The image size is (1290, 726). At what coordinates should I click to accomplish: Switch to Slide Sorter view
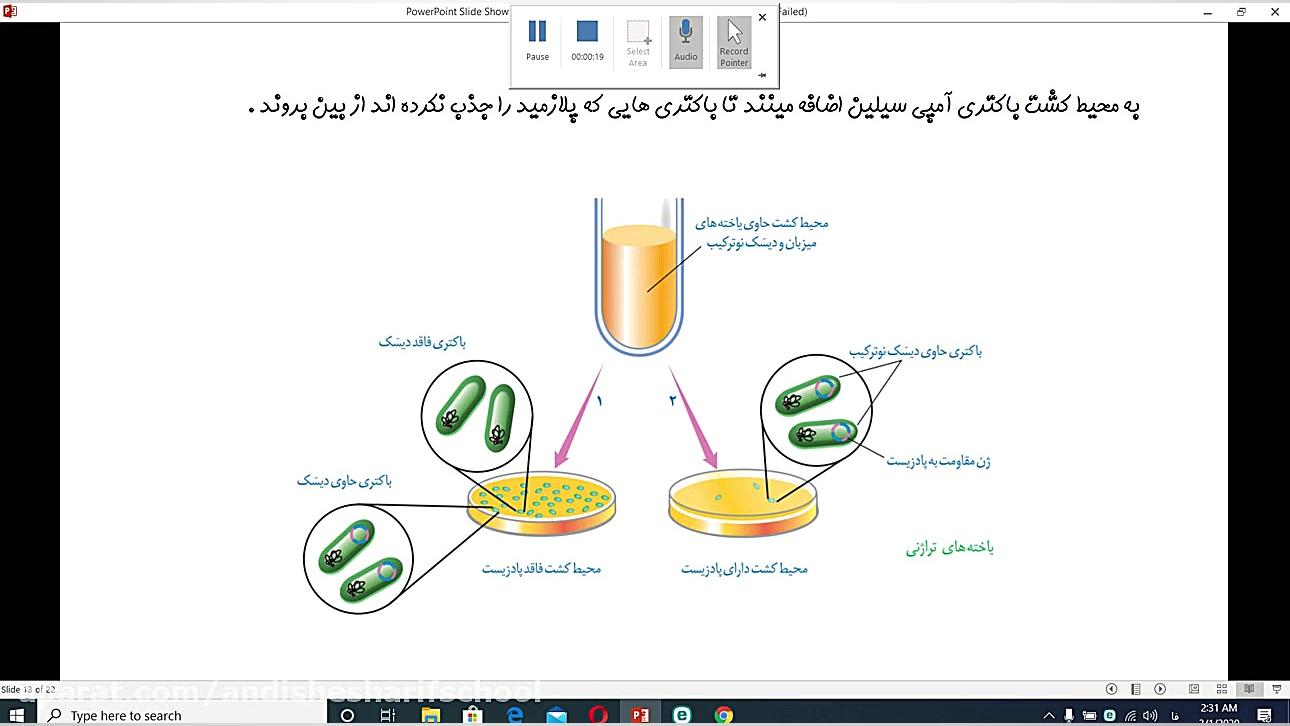(1221, 689)
